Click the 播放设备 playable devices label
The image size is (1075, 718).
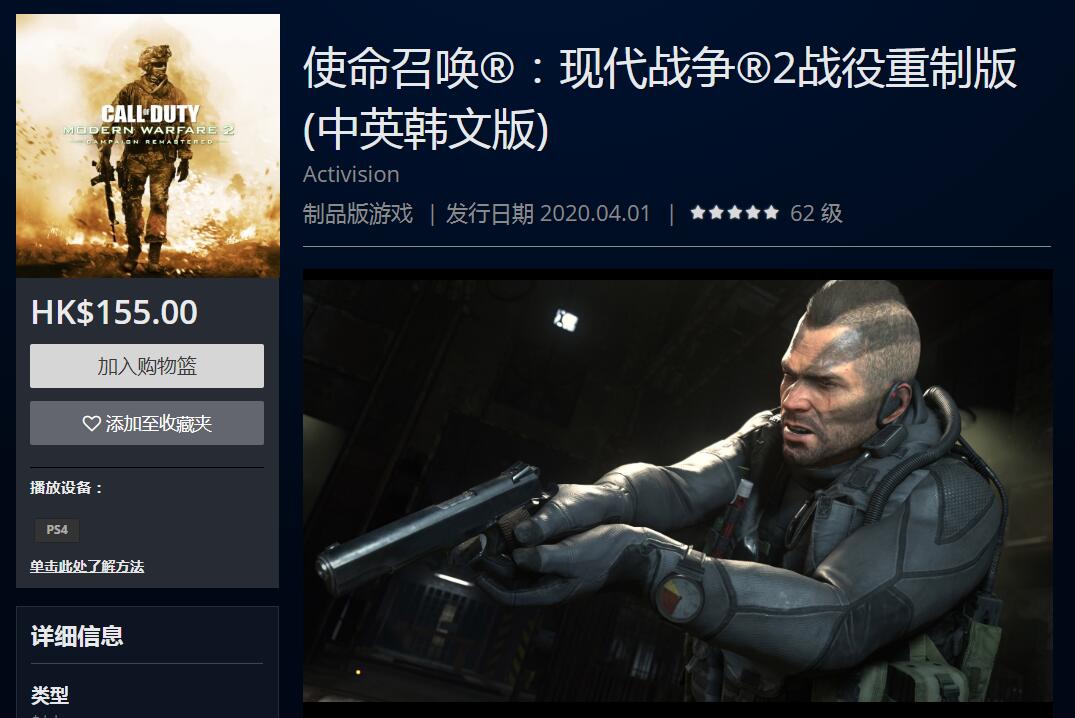67,488
